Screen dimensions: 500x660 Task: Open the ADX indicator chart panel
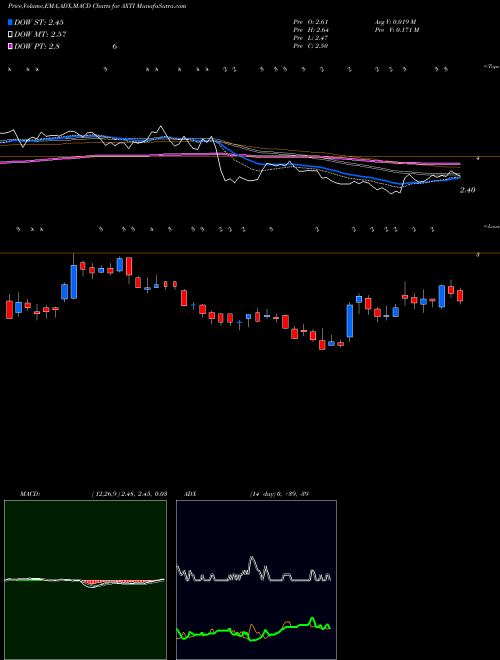click(256, 580)
